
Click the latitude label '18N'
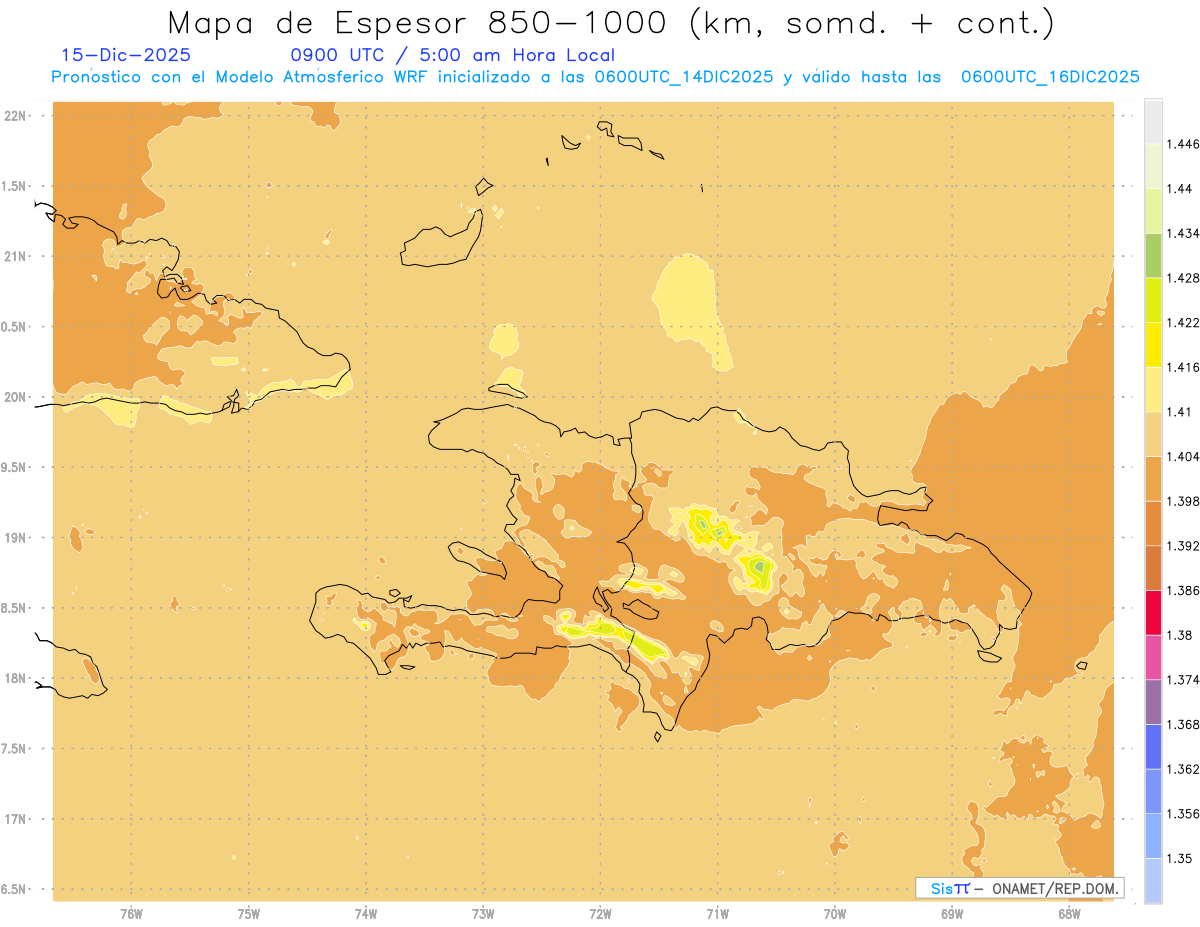pyautogui.click(x=15, y=678)
